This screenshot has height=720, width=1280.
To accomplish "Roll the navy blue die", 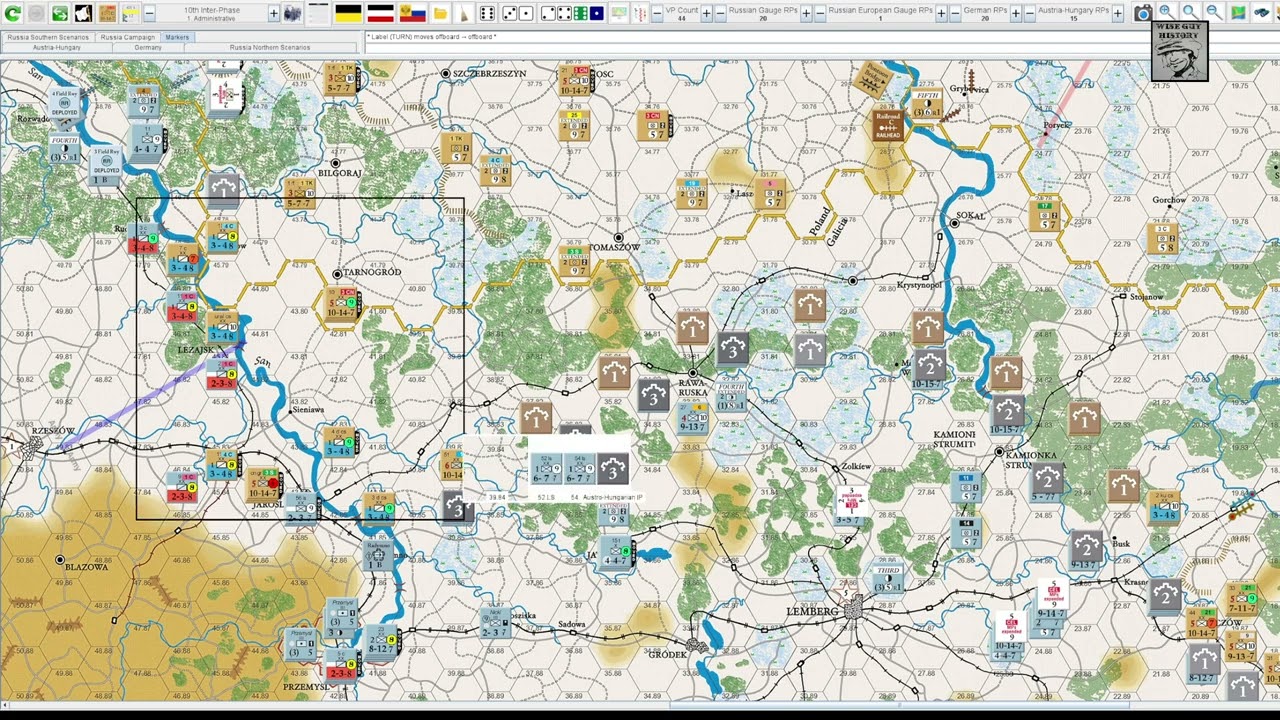I will 597,13.
